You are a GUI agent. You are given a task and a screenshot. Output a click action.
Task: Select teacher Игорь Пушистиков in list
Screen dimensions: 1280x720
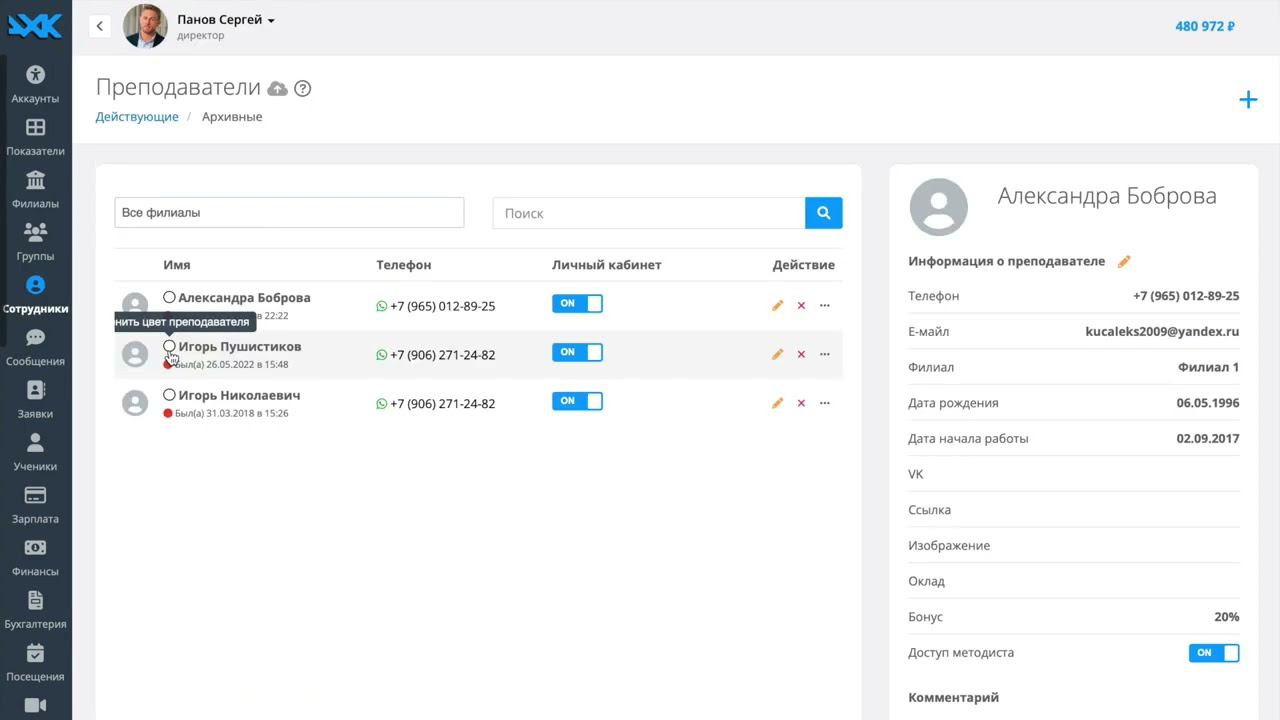click(240, 347)
